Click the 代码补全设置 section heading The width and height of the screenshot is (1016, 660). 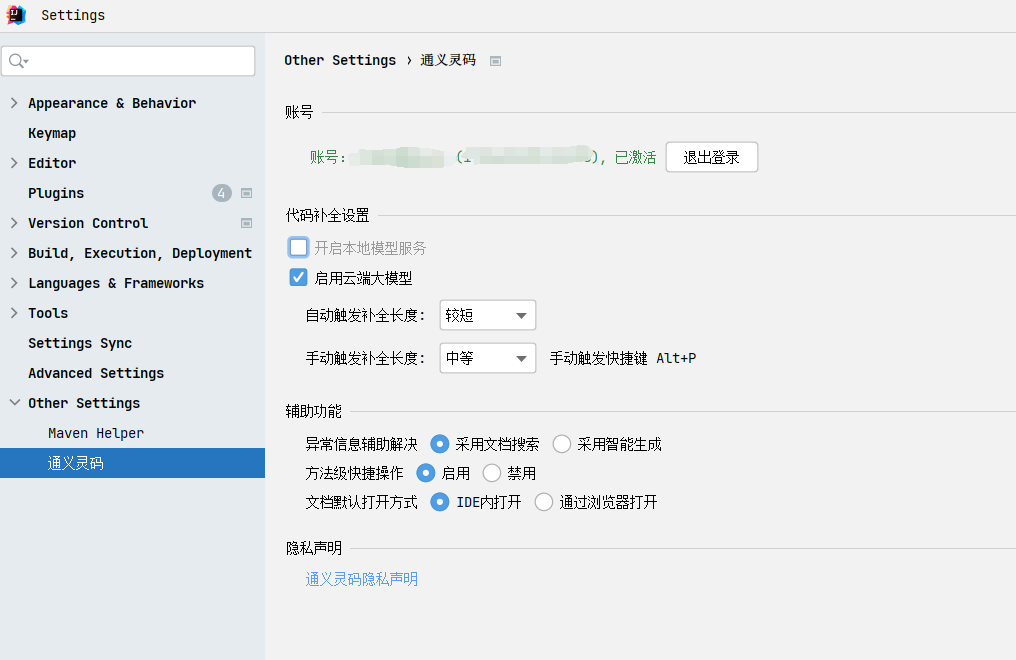[x=327, y=215]
